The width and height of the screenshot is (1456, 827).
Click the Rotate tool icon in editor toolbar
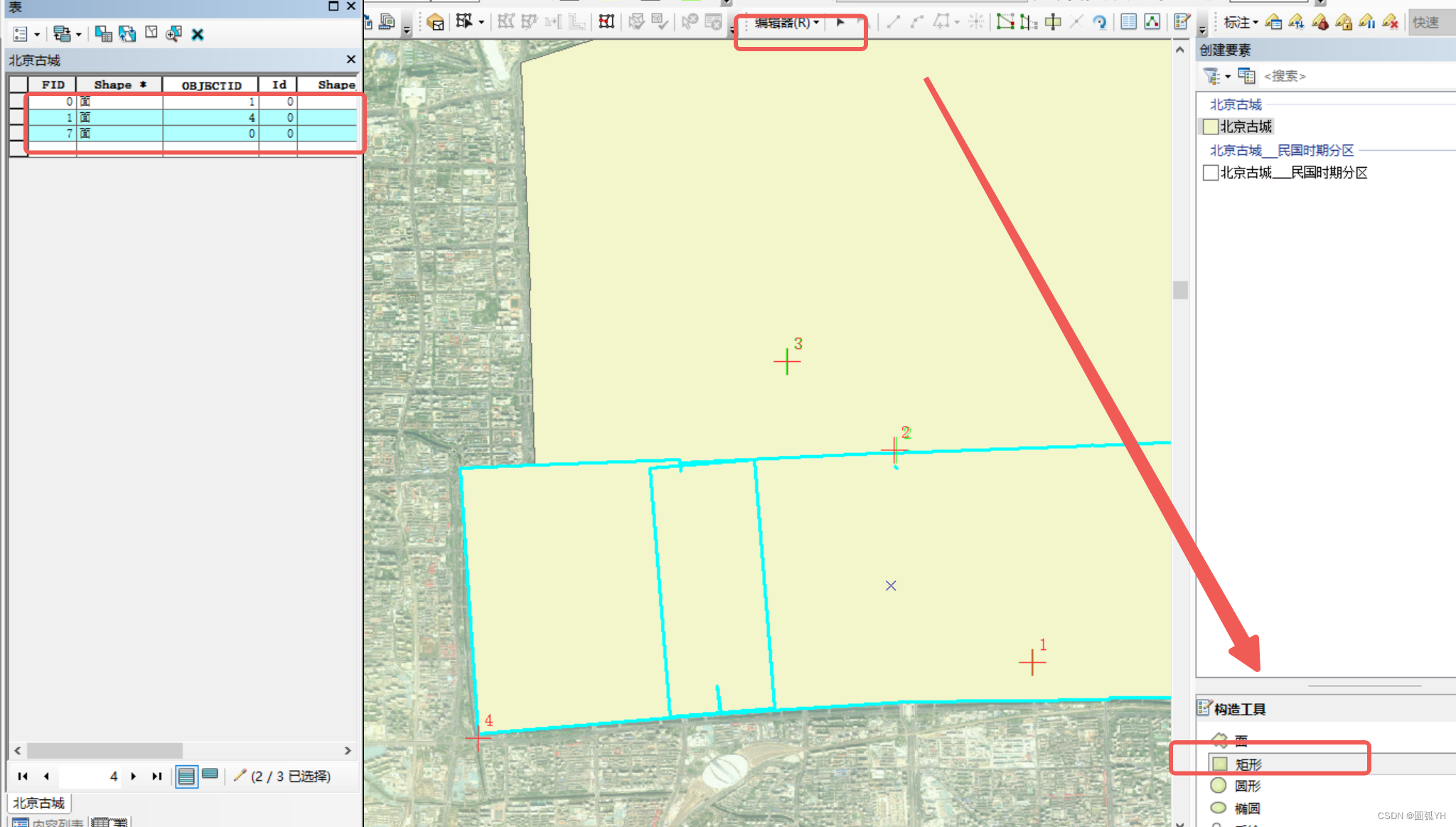click(1100, 23)
